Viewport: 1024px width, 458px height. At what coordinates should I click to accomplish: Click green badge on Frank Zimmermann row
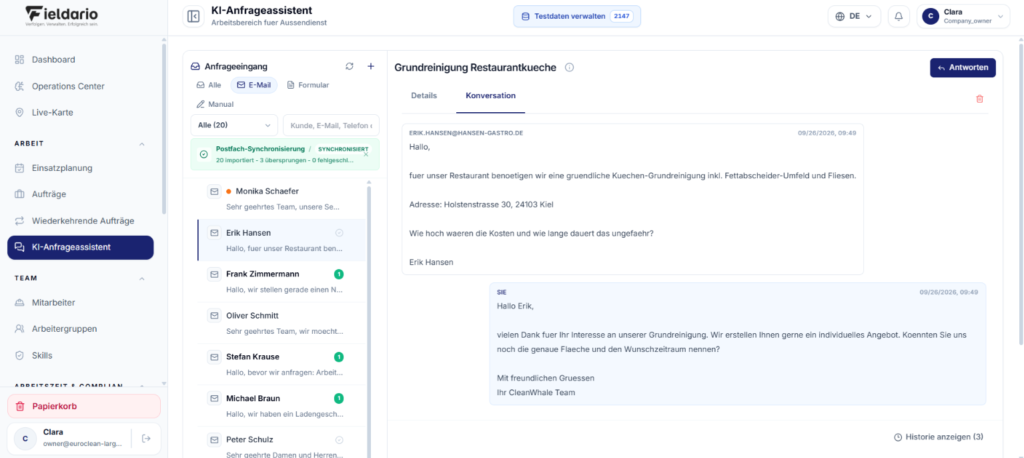point(338,274)
